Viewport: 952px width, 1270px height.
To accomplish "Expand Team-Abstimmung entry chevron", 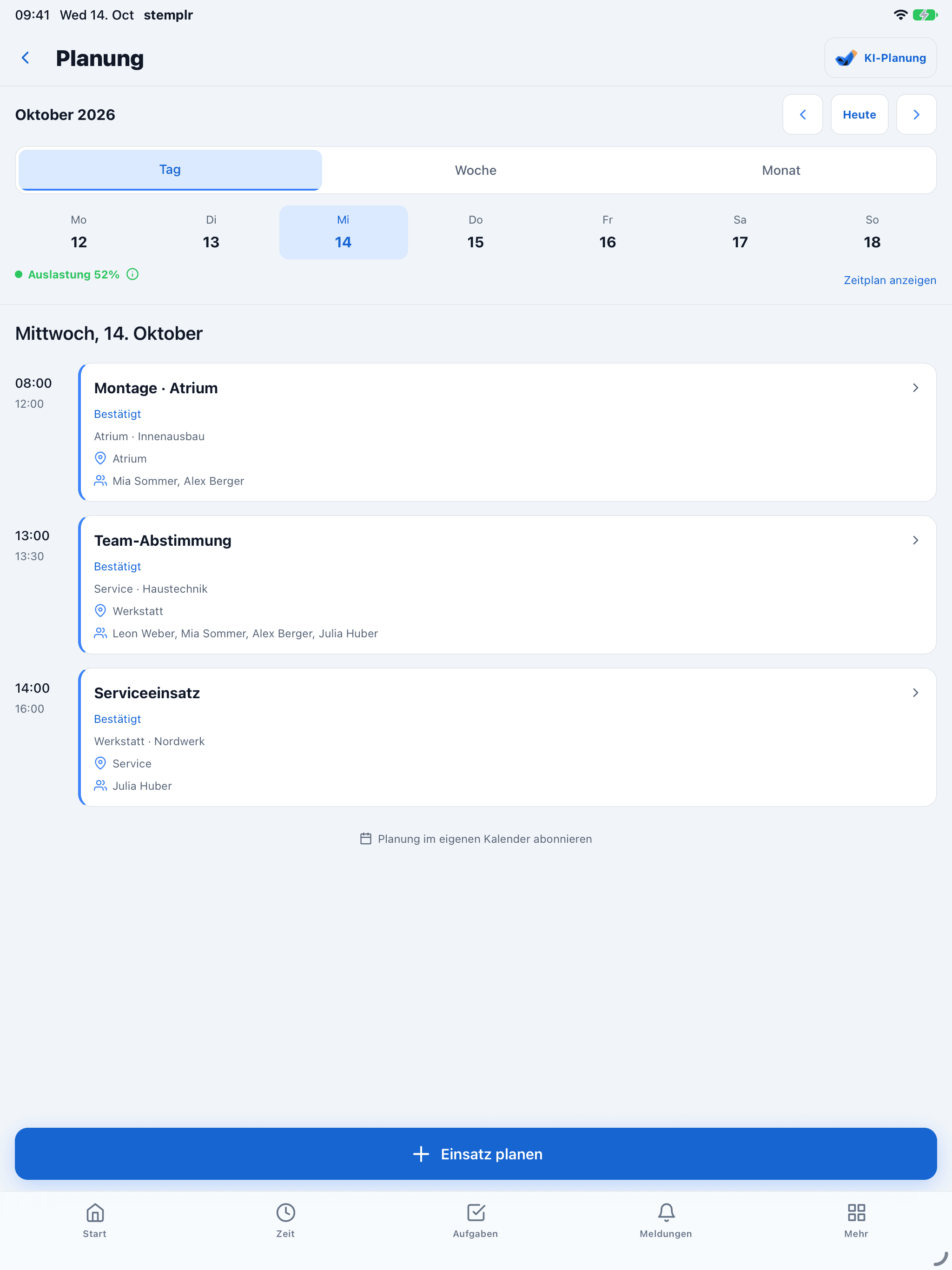I will tap(915, 540).
